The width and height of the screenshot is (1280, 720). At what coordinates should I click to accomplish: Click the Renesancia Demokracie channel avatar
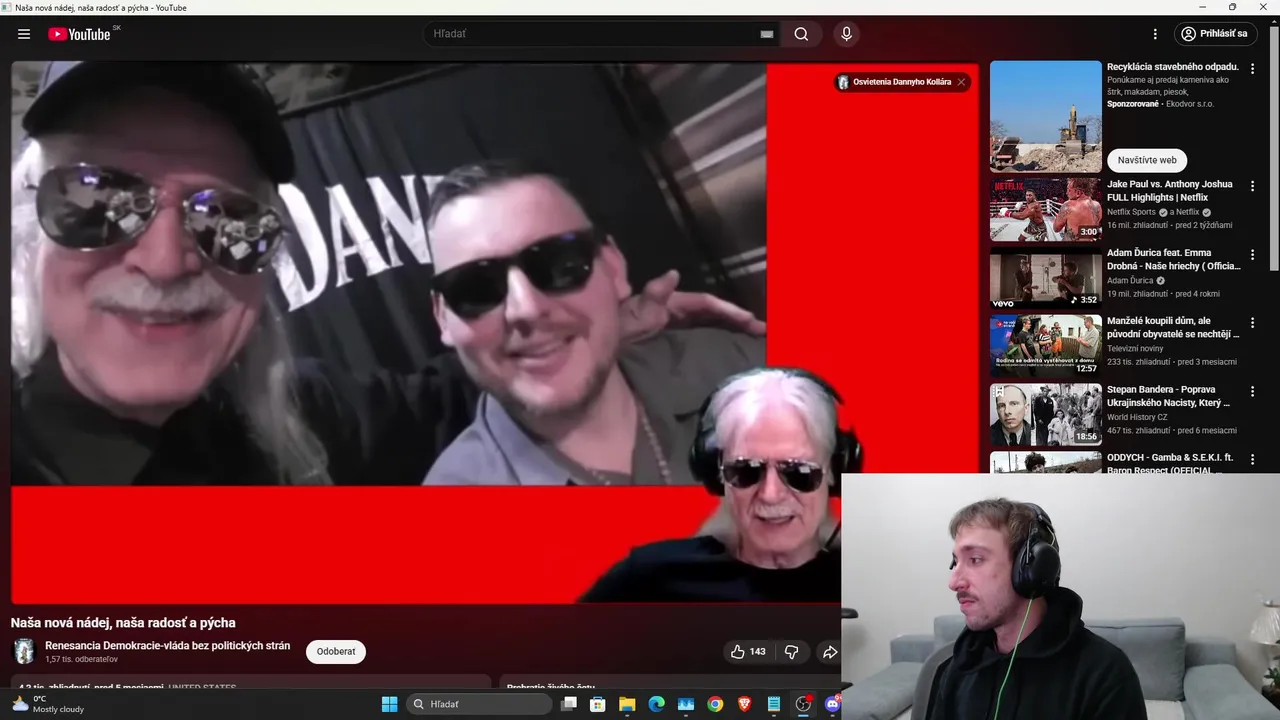pos(24,651)
